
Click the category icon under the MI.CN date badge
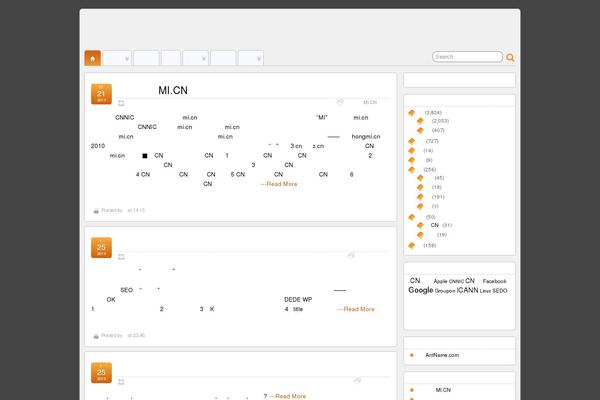pos(121,102)
